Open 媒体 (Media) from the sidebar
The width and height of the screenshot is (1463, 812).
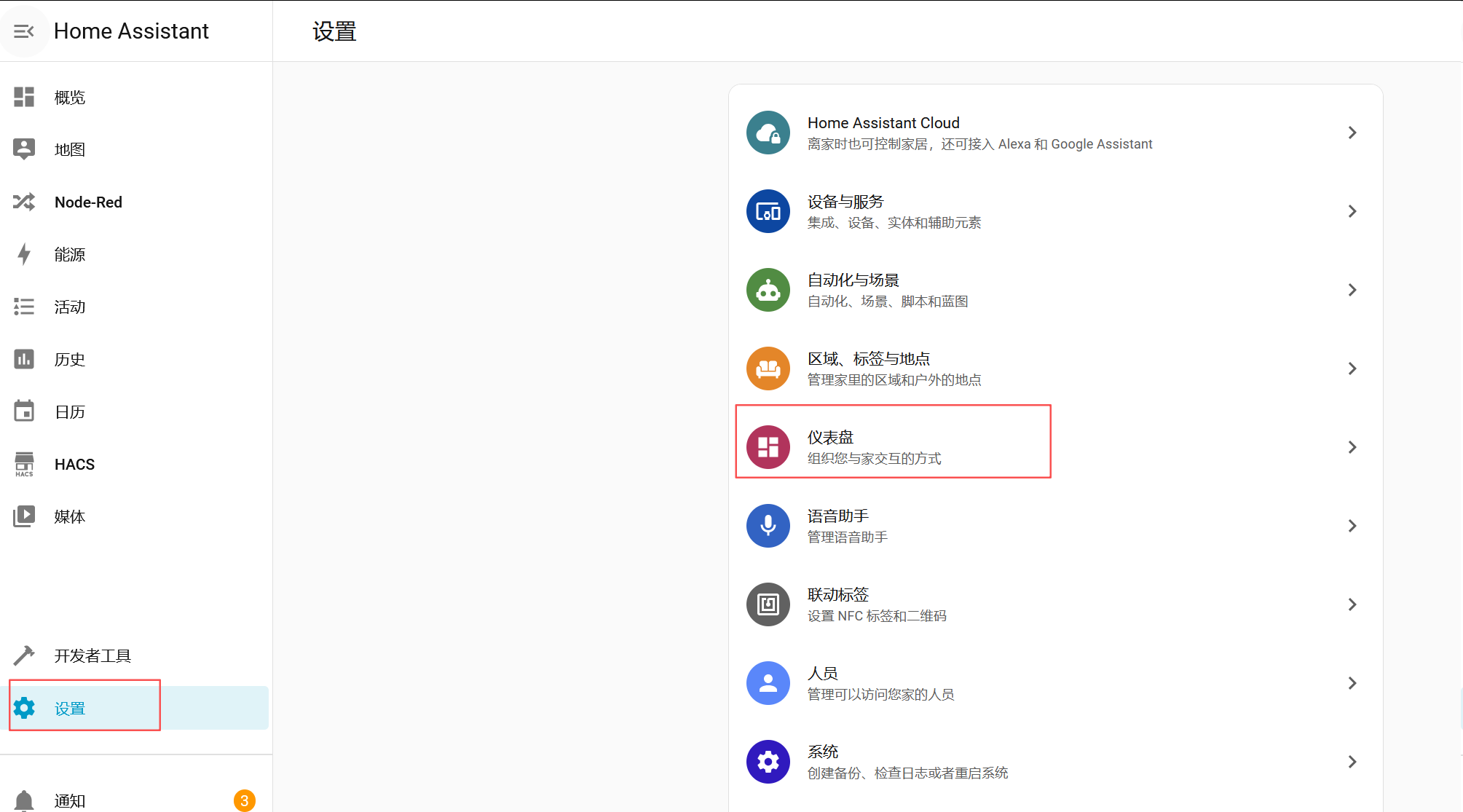pos(24,516)
